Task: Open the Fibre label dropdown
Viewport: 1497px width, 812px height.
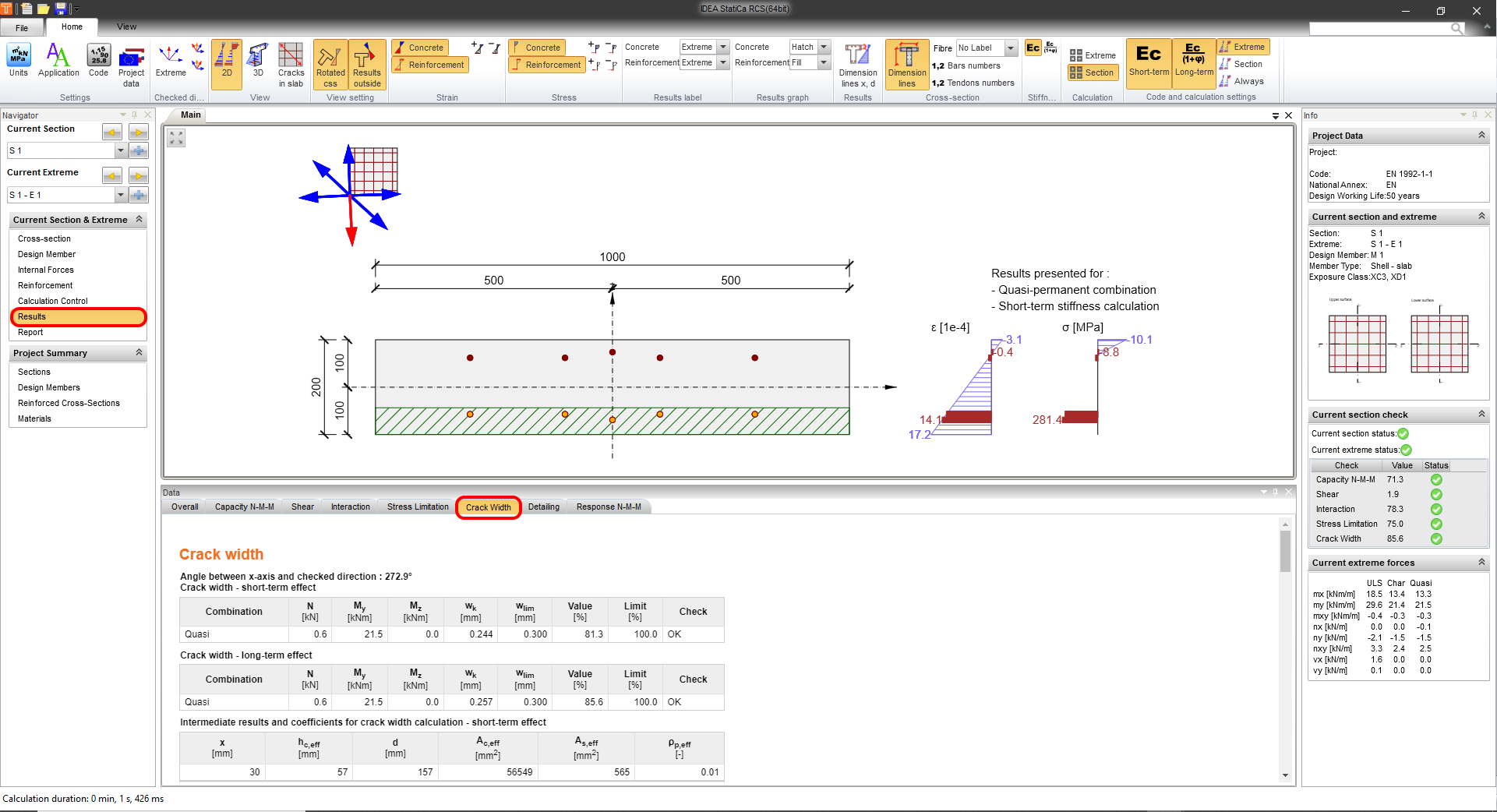Action: [x=1011, y=48]
